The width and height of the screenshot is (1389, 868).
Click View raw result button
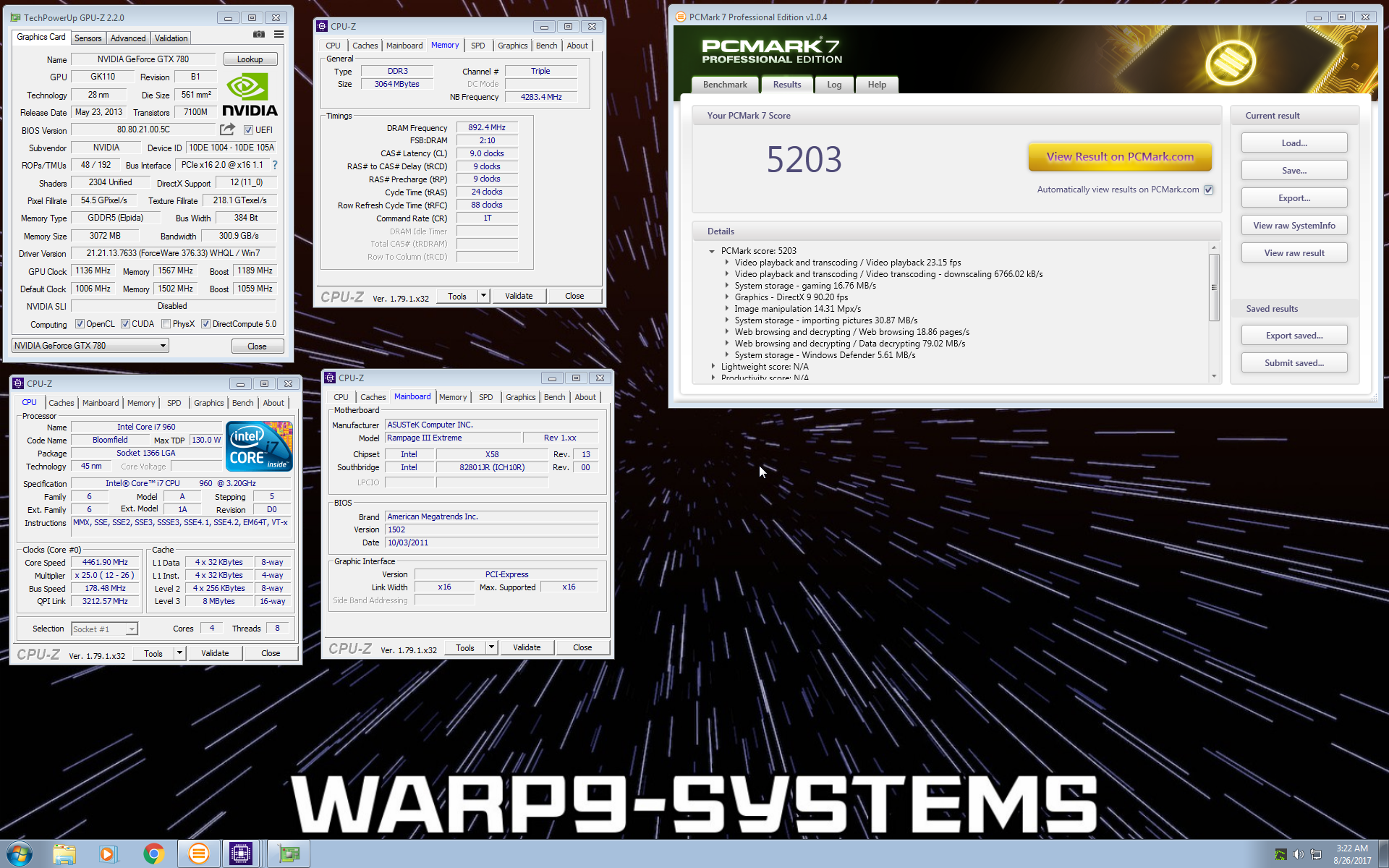pos(1294,253)
